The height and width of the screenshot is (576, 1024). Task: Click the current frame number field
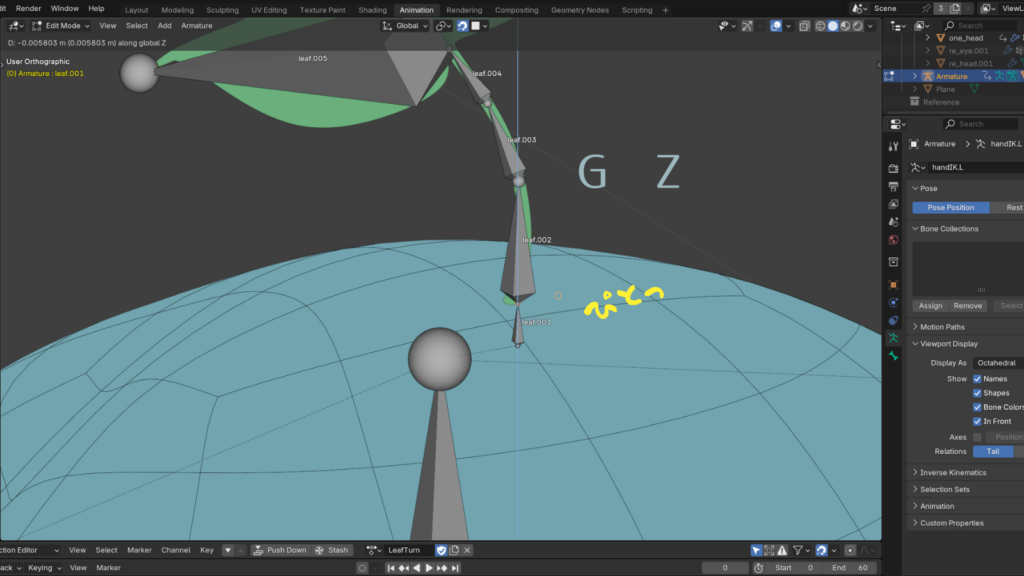[725, 568]
